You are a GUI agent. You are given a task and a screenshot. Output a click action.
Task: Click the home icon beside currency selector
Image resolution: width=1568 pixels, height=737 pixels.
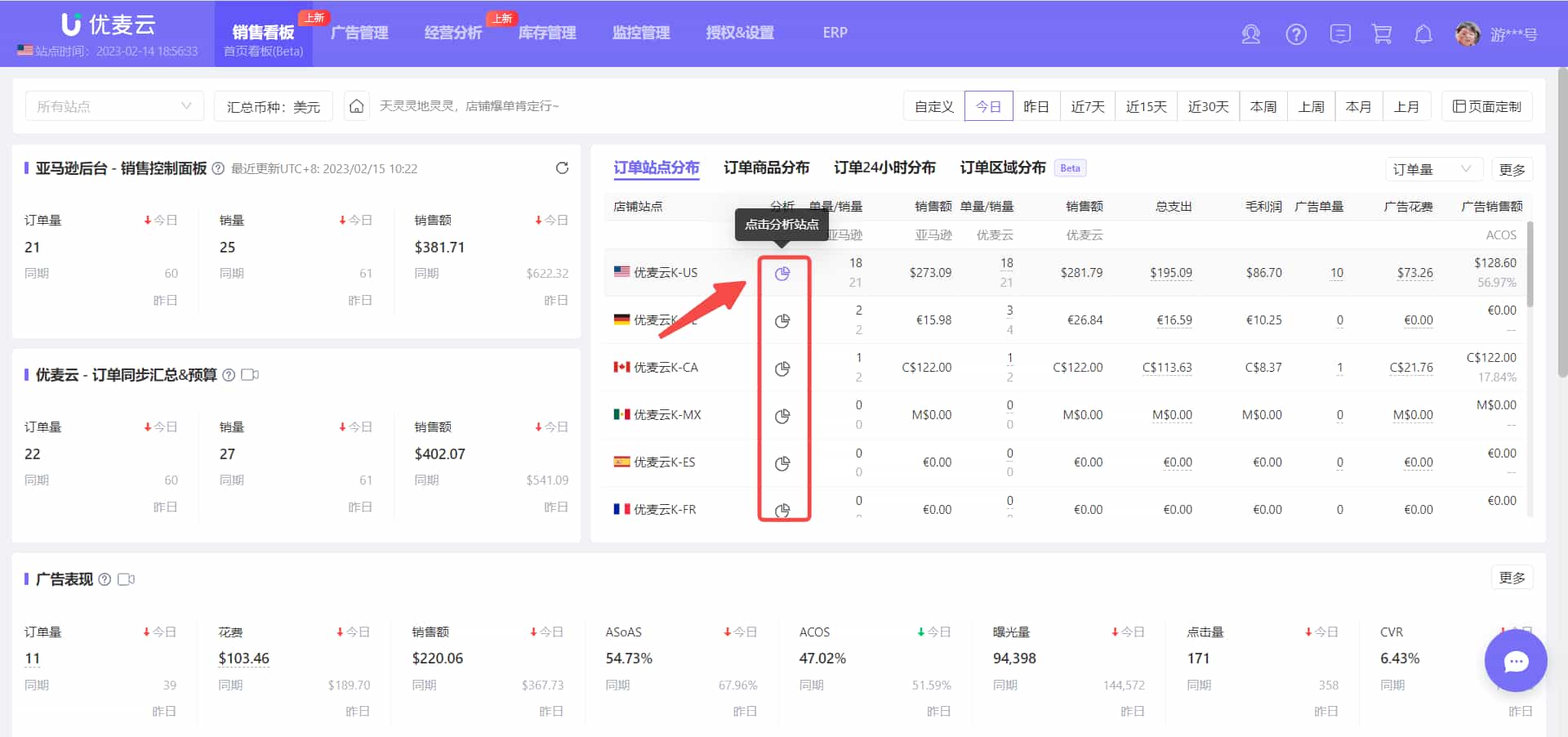point(356,106)
